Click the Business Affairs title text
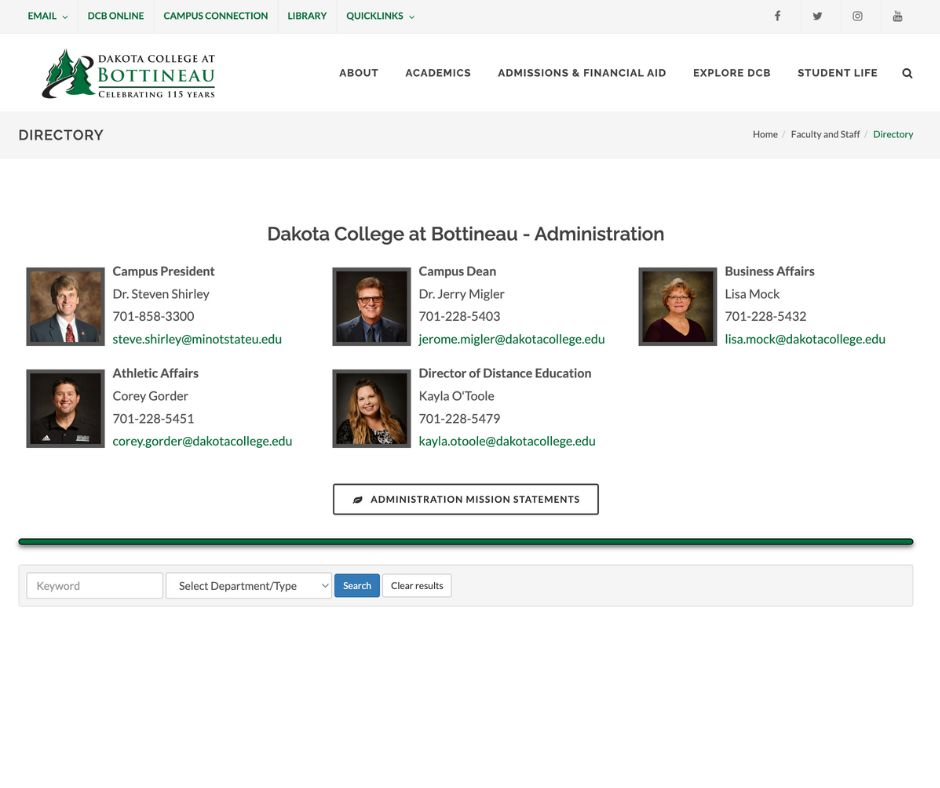This screenshot has height=788, width=940. pos(770,272)
